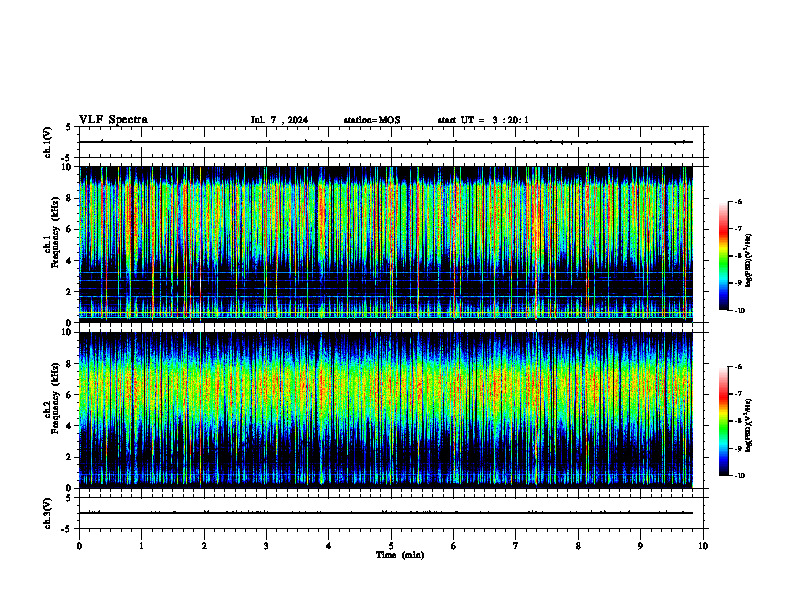
Task: Click time axis tick label "6"
Action: click(454, 546)
